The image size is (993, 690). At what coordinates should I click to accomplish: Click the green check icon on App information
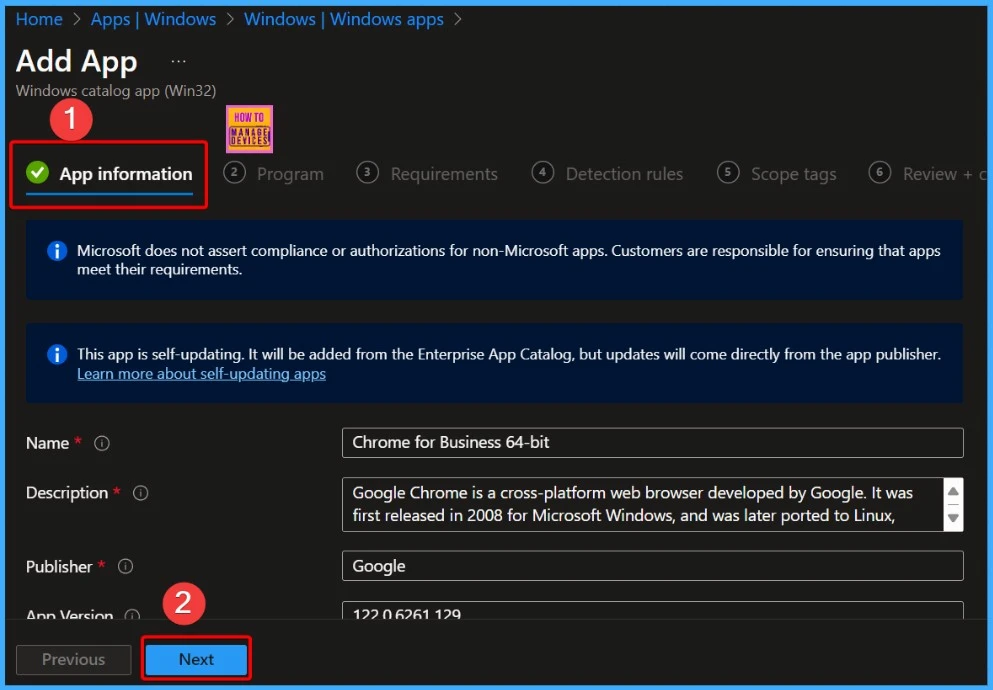point(37,172)
